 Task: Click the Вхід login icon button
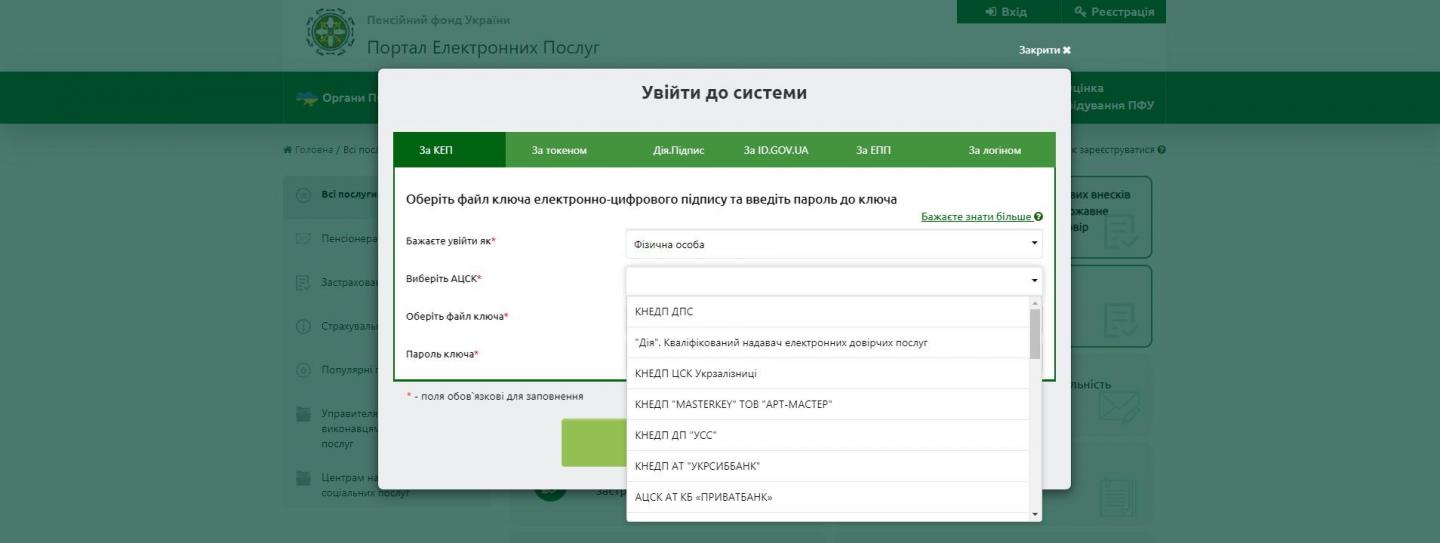(1005, 12)
